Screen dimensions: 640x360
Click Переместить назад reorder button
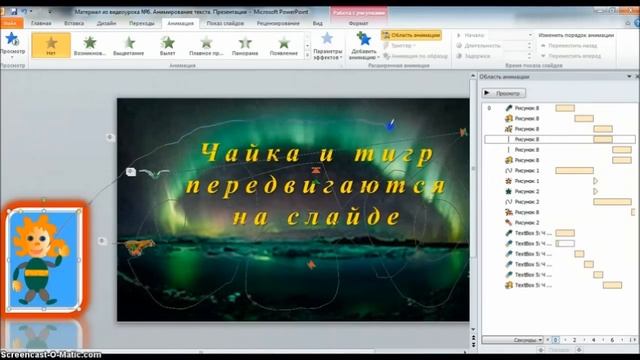[569, 46]
